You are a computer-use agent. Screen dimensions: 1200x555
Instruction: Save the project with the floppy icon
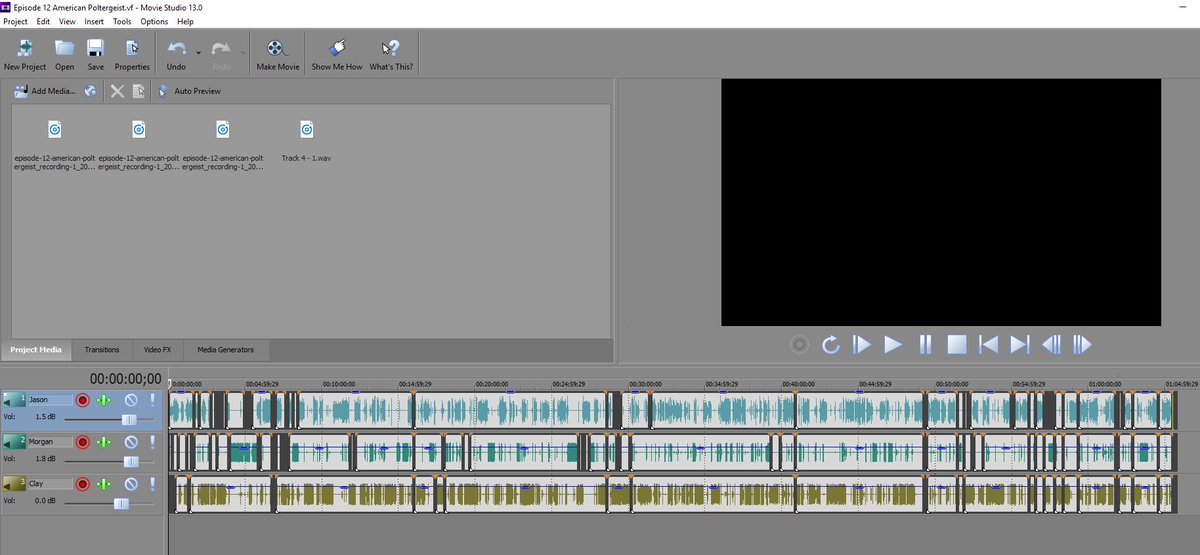(x=95, y=54)
